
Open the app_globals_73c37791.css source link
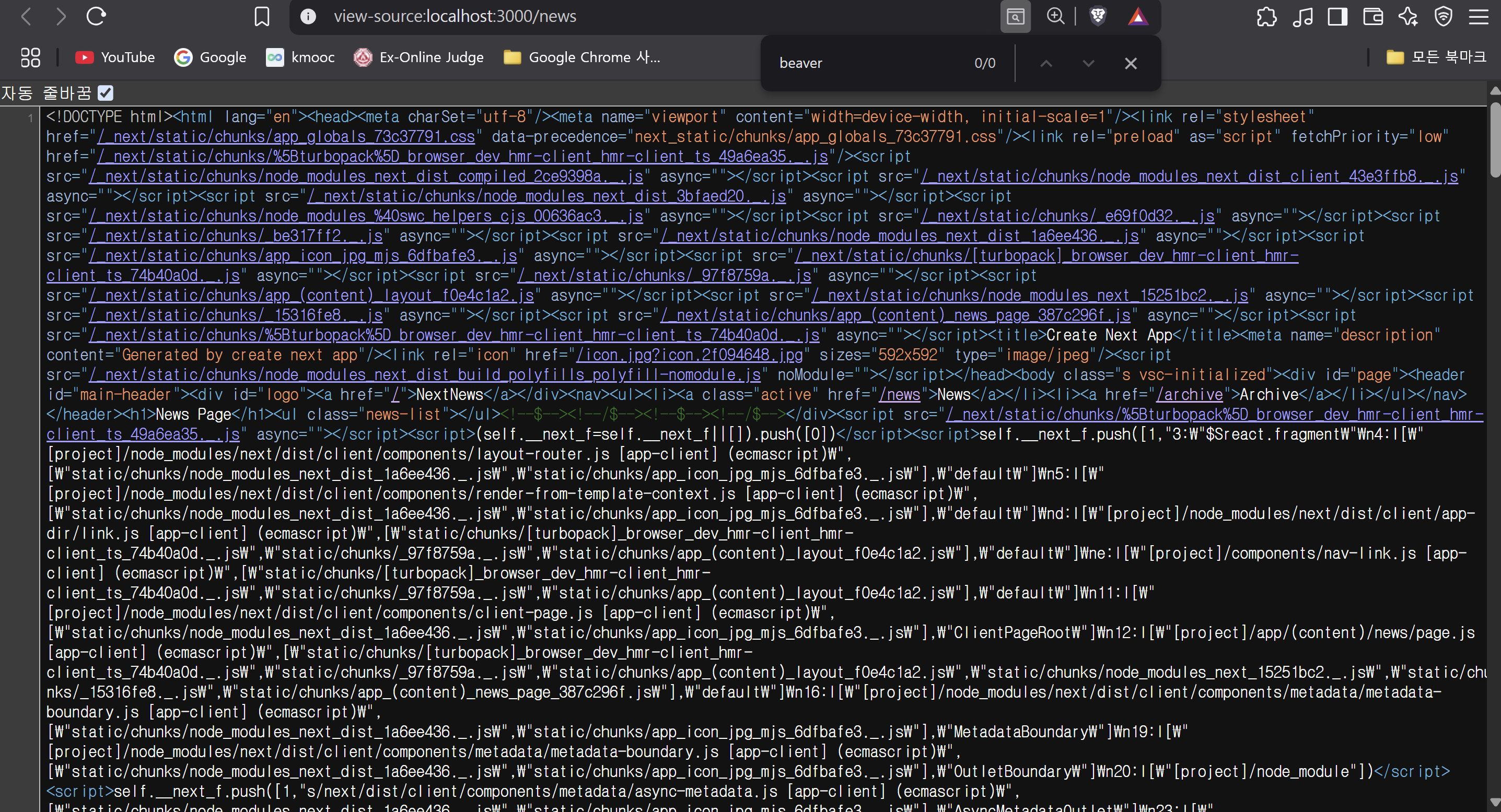pos(286,136)
